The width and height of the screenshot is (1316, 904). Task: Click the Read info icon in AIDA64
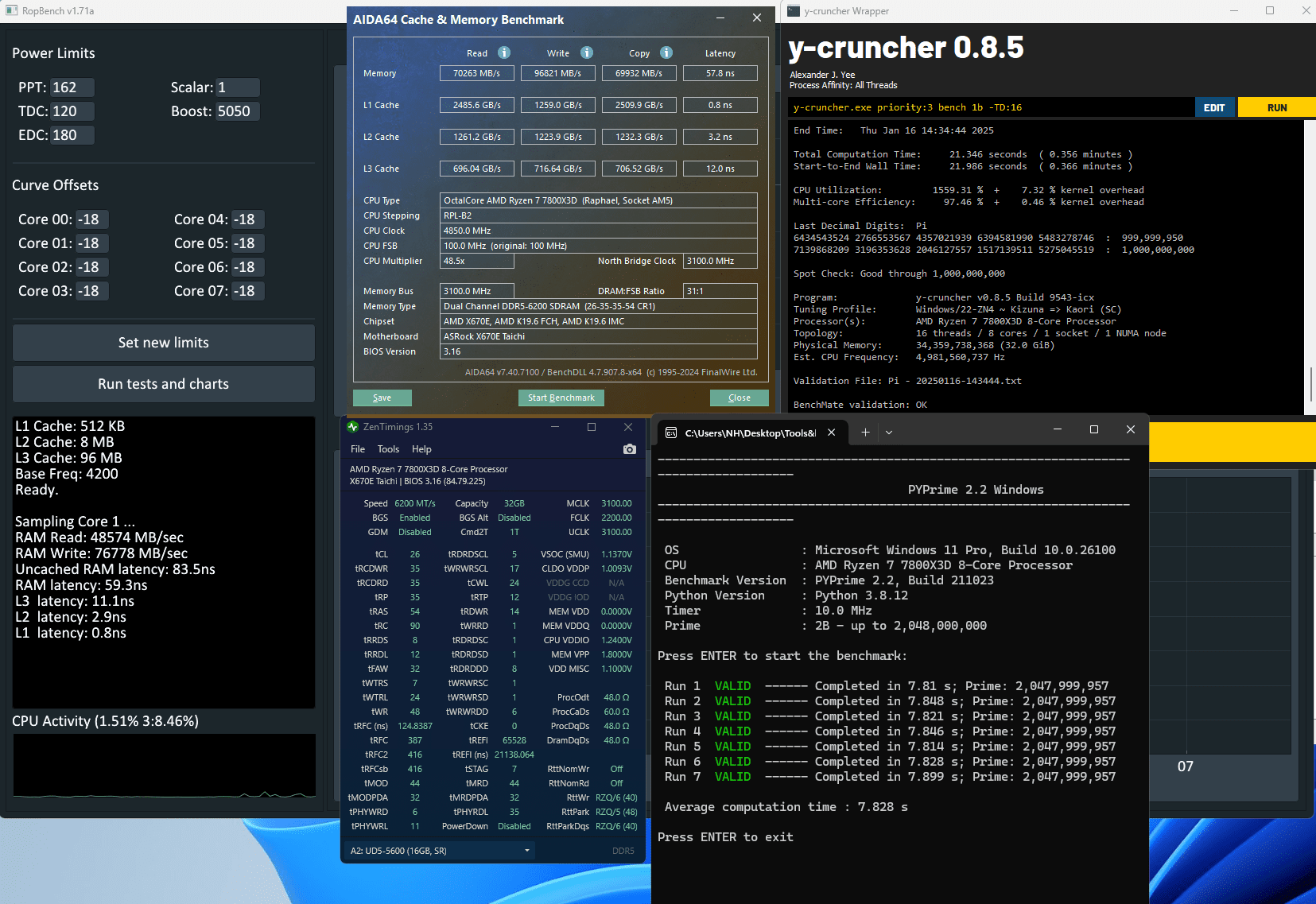click(x=504, y=52)
